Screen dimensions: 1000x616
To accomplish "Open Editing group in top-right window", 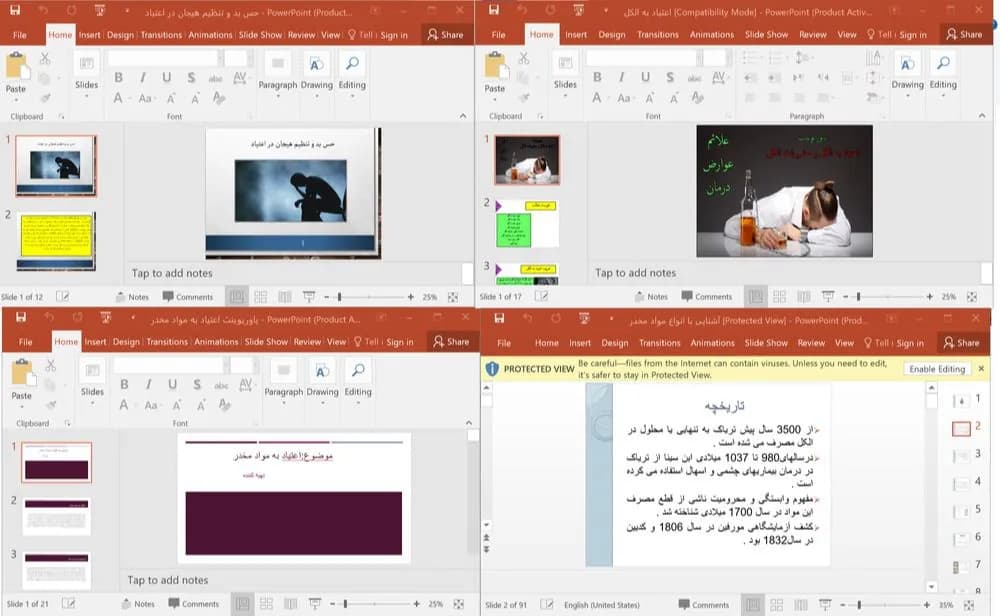I will [943, 72].
